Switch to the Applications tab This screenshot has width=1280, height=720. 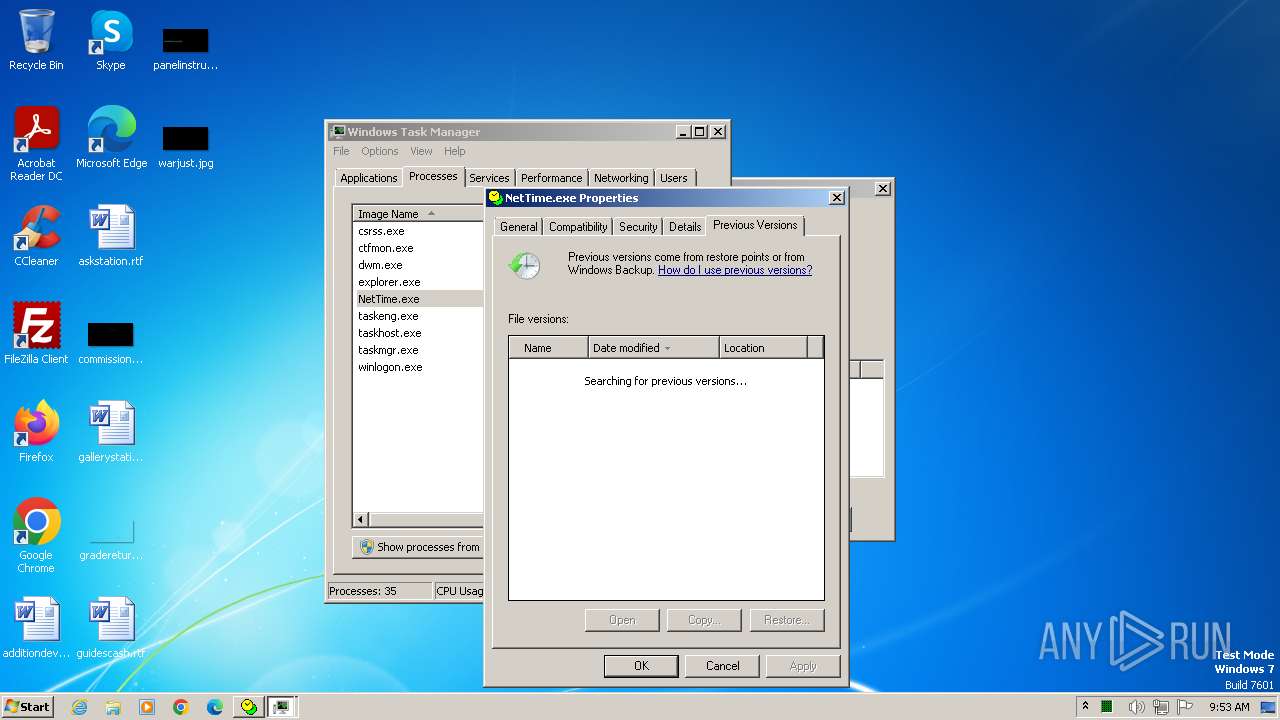coord(369,178)
